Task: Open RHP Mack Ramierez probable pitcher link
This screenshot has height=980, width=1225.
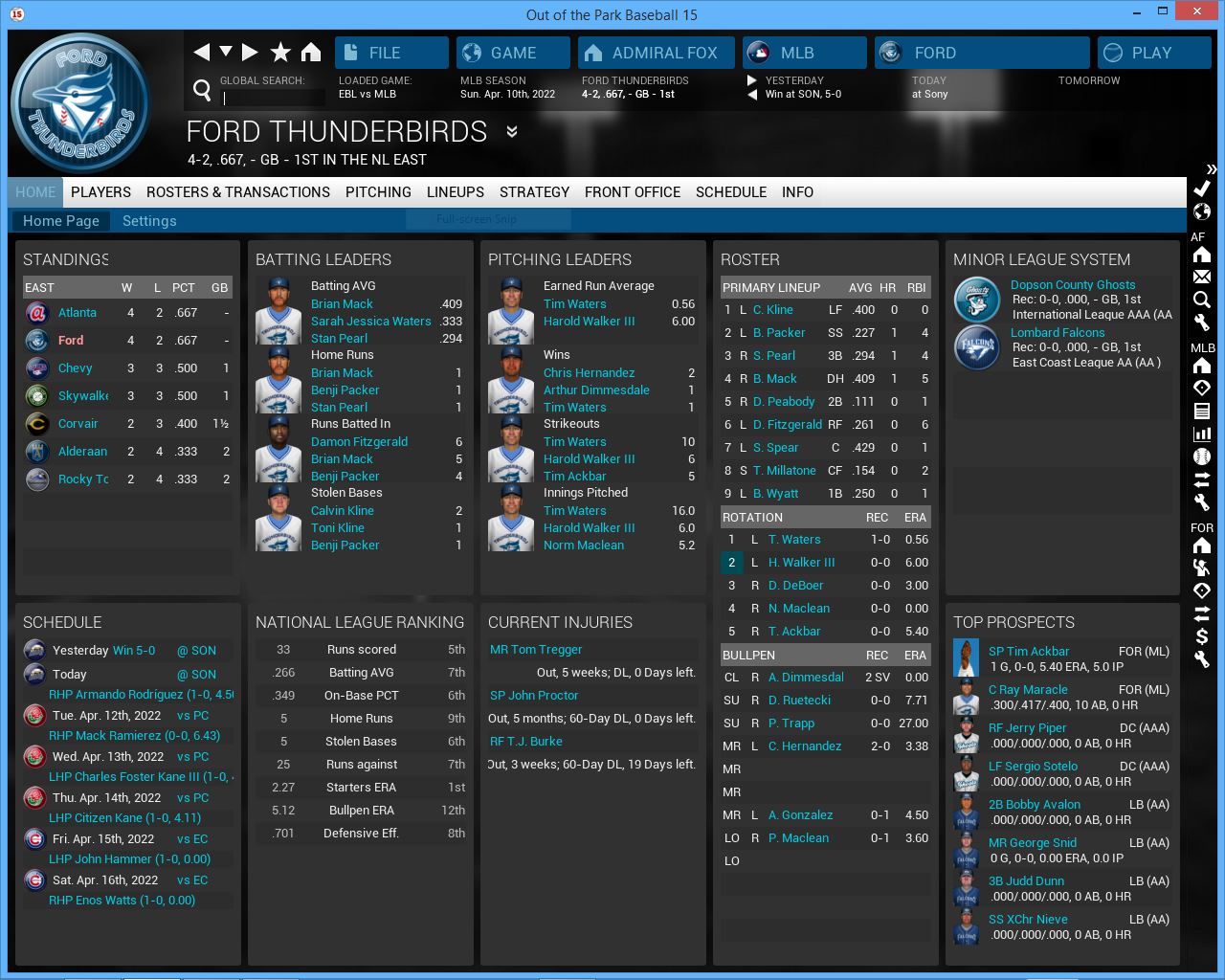Action: [134, 736]
